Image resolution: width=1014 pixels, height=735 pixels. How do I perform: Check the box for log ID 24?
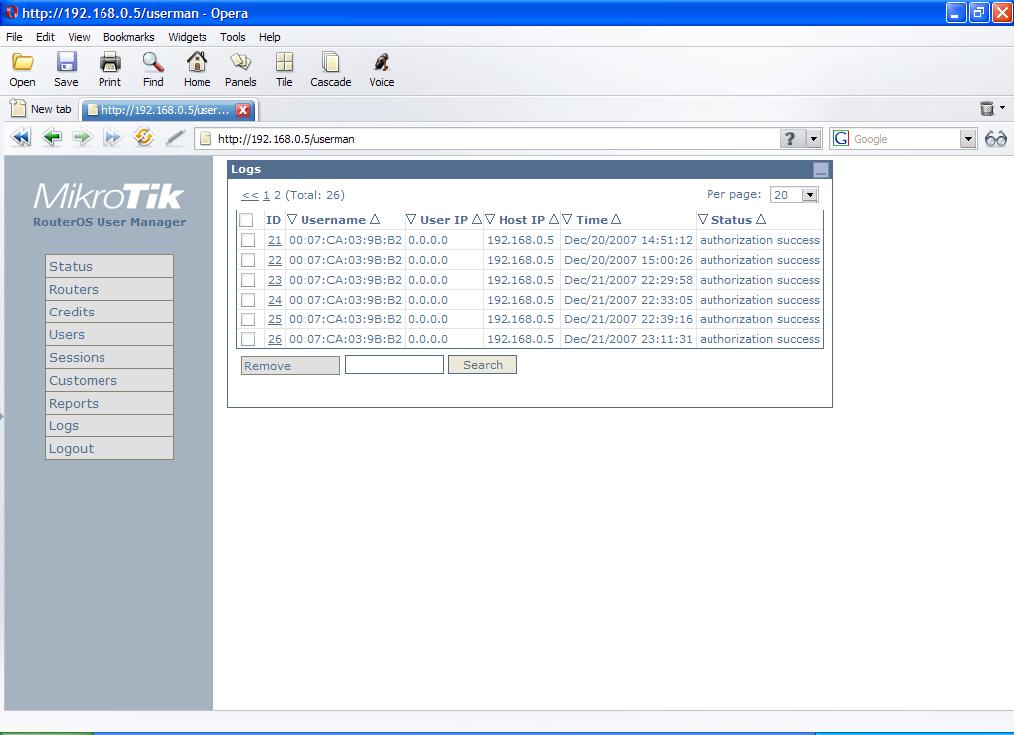tap(248, 300)
